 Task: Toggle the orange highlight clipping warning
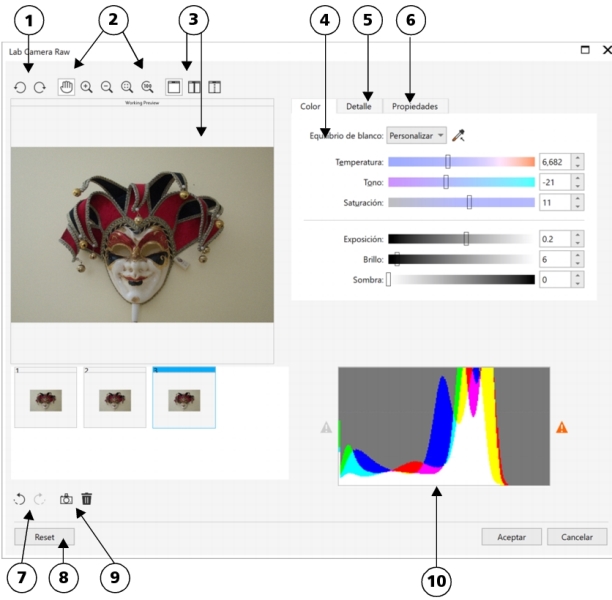[562, 427]
